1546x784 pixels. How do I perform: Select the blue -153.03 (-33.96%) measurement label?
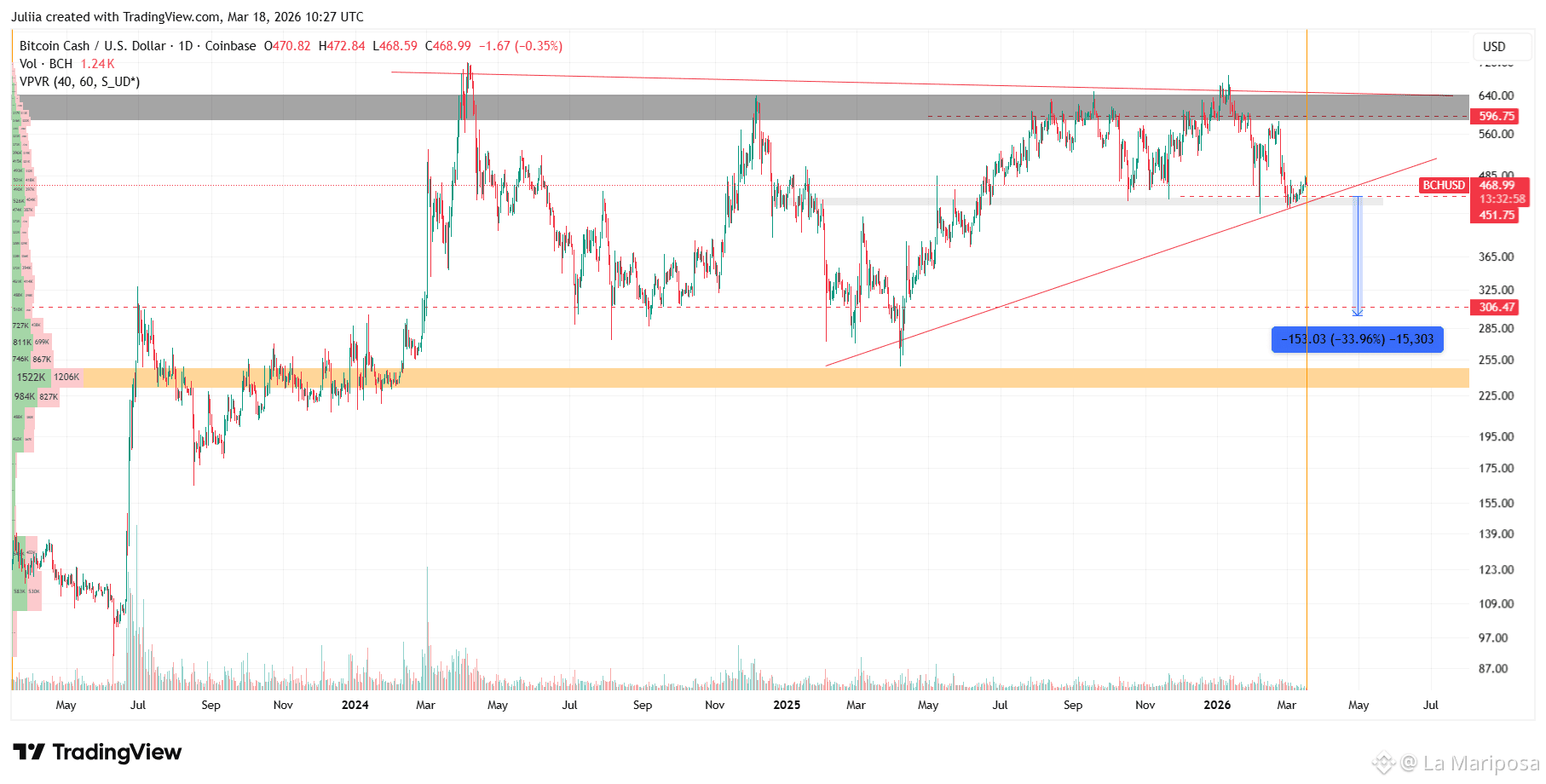click(x=1358, y=339)
